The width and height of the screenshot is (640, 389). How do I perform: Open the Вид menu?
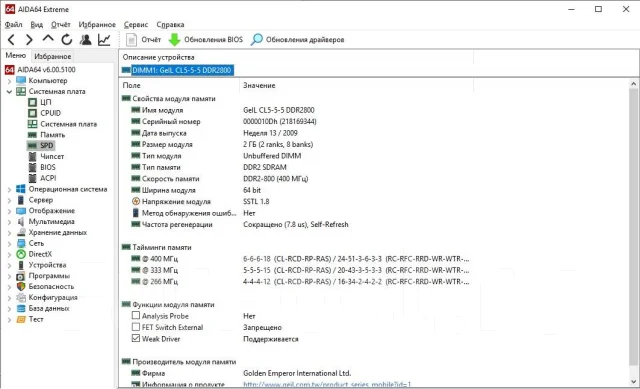click(37, 24)
